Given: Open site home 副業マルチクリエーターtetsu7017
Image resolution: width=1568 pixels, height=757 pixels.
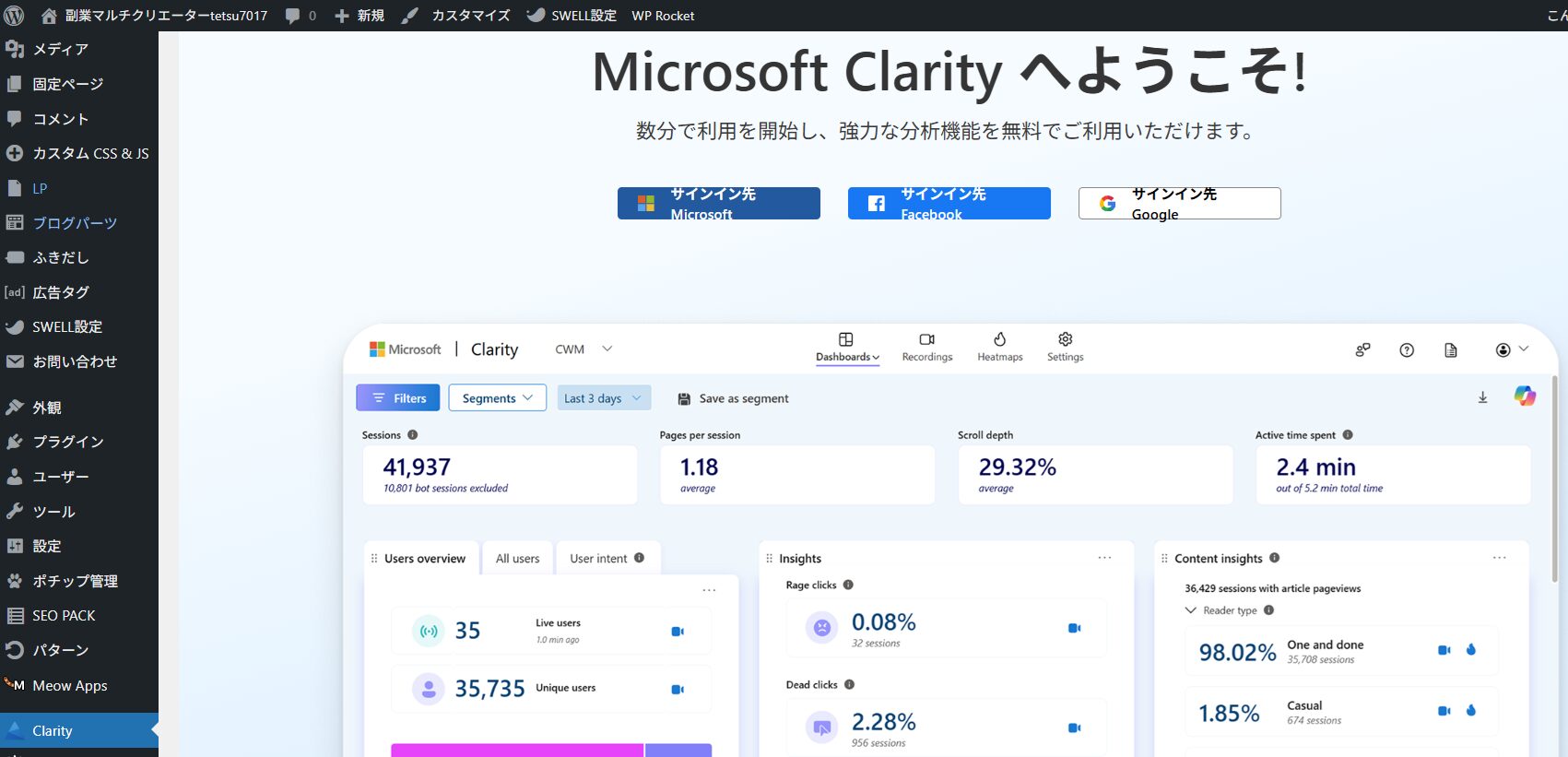Looking at the screenshot, I should coord(155,16).
